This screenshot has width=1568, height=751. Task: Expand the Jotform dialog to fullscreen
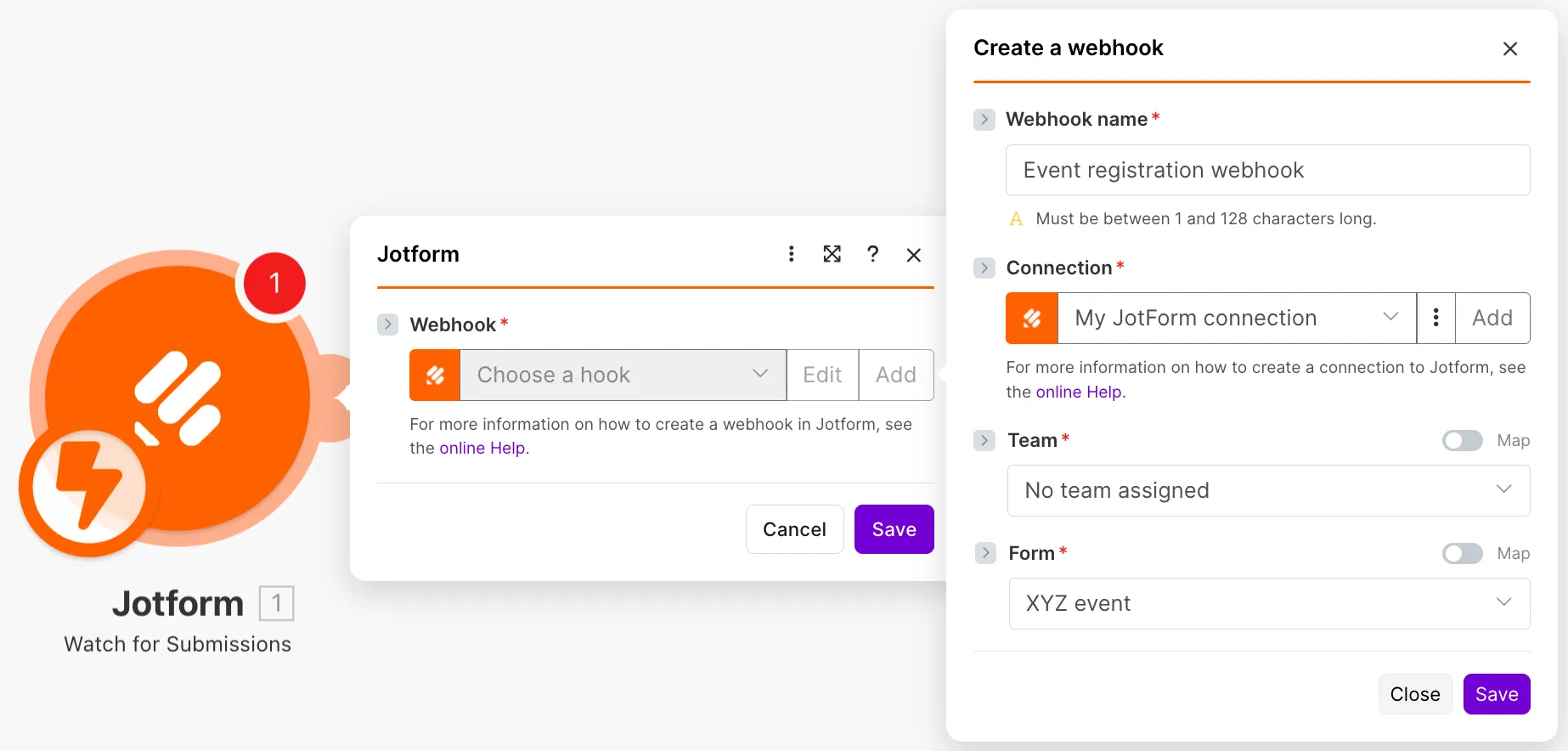point(832,254)
